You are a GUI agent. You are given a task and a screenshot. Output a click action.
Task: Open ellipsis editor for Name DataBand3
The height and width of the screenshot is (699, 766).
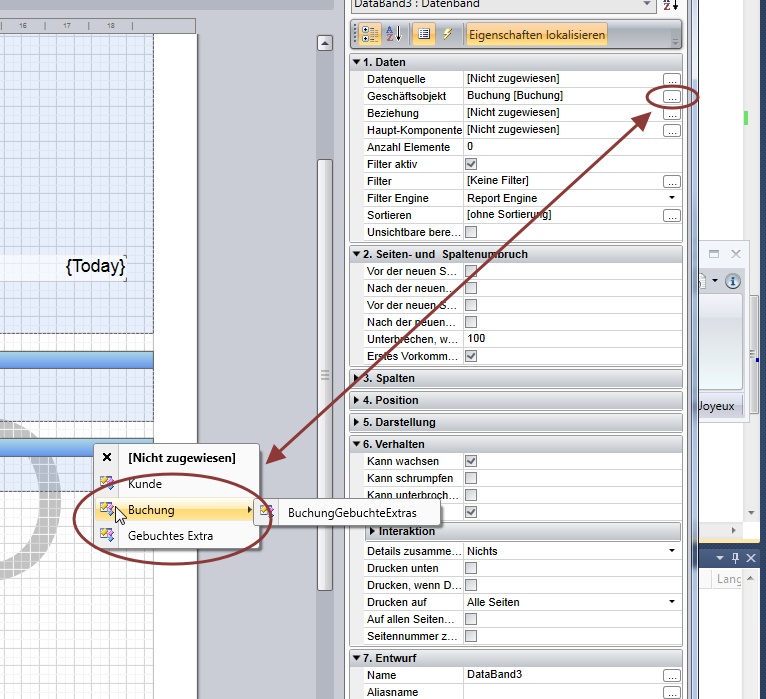point(672,676)
